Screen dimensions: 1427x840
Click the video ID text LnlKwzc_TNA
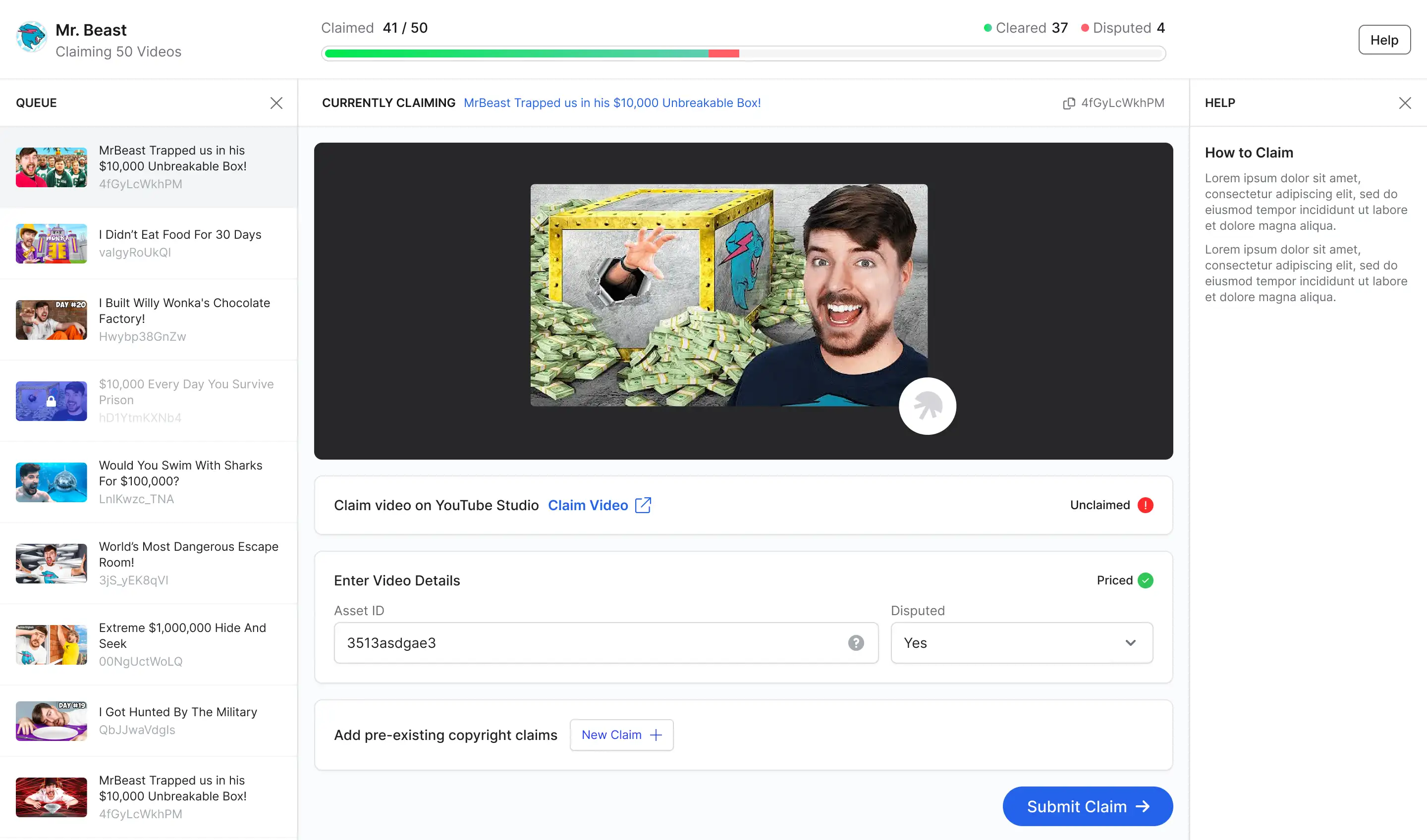click(136, 499)
